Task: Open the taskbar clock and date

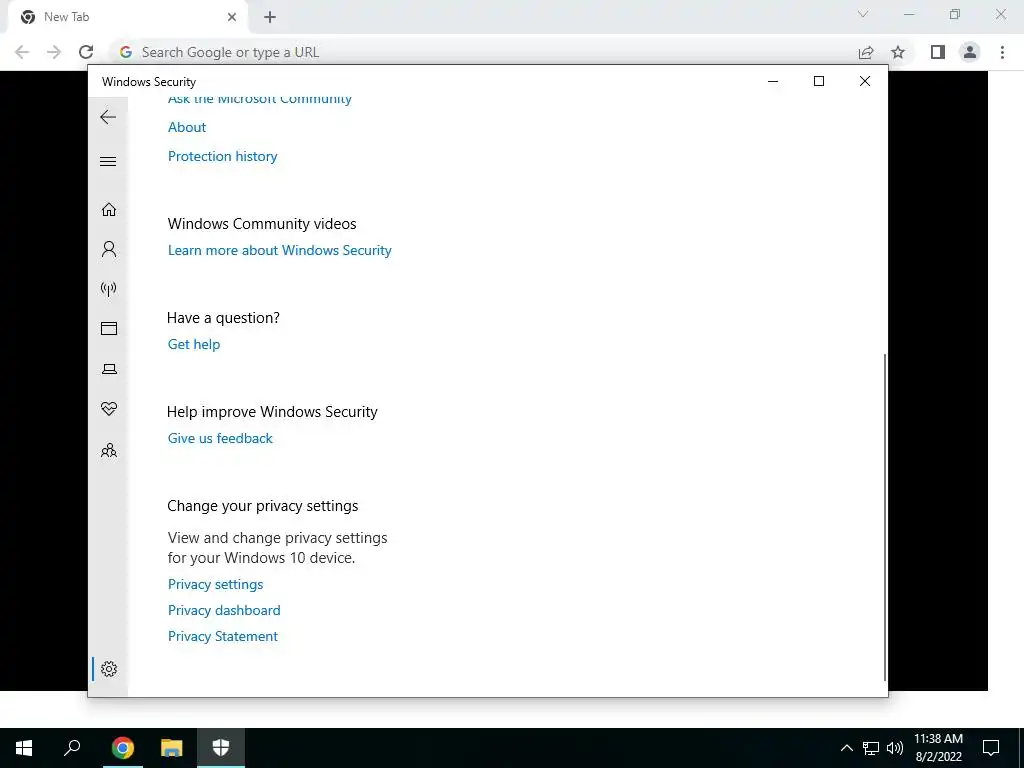Action: tap(938, 748)
